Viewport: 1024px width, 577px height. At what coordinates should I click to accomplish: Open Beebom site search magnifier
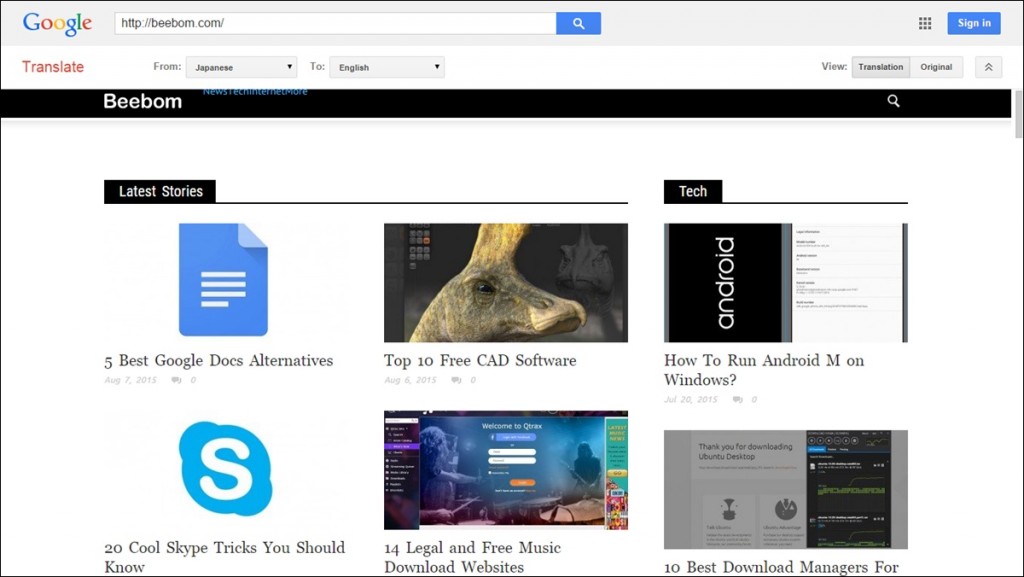(x=893, y=101)
